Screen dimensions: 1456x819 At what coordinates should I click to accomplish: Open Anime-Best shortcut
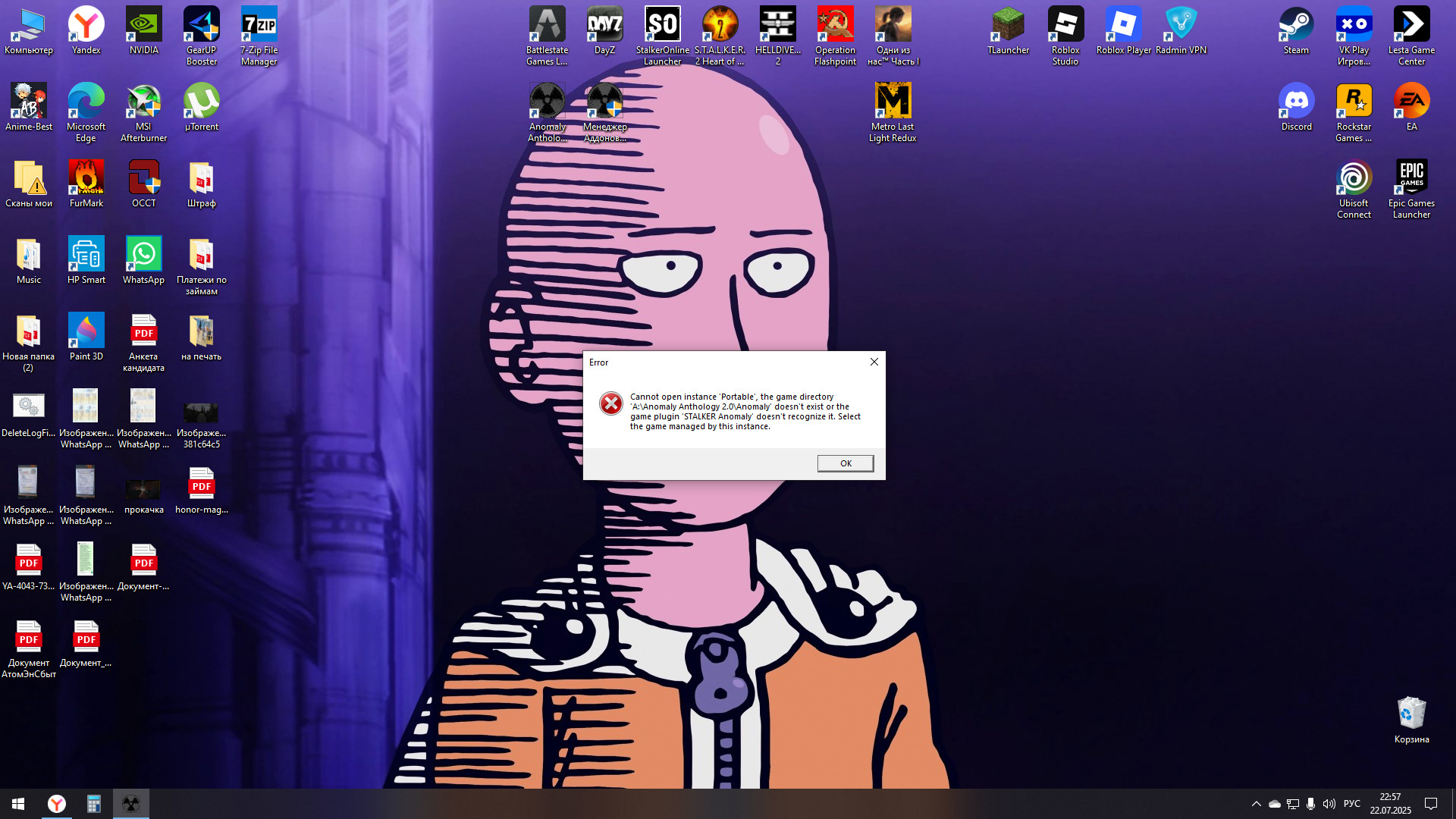coord(29,107)
